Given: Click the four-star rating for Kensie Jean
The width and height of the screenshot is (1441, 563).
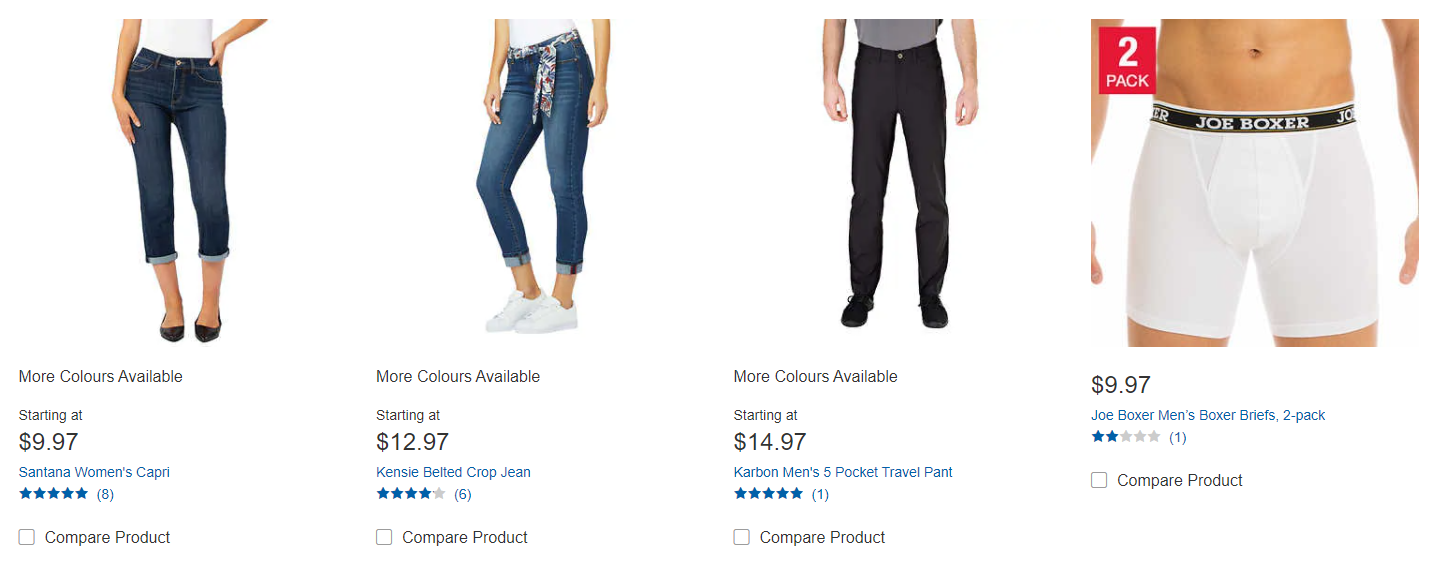Looking at the screenshot, I should coord(410,494).
